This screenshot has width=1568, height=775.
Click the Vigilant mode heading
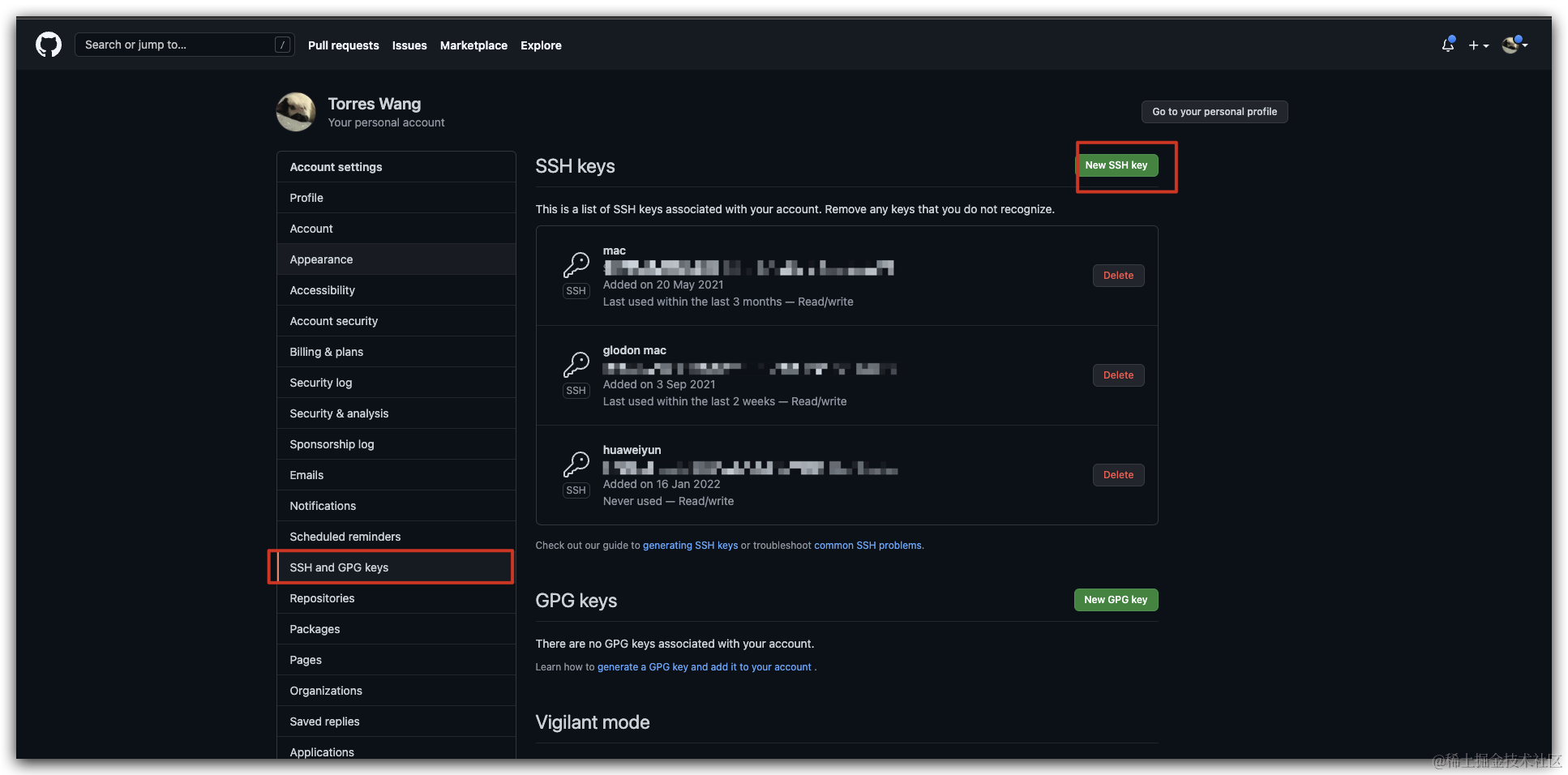pos(593,722)
